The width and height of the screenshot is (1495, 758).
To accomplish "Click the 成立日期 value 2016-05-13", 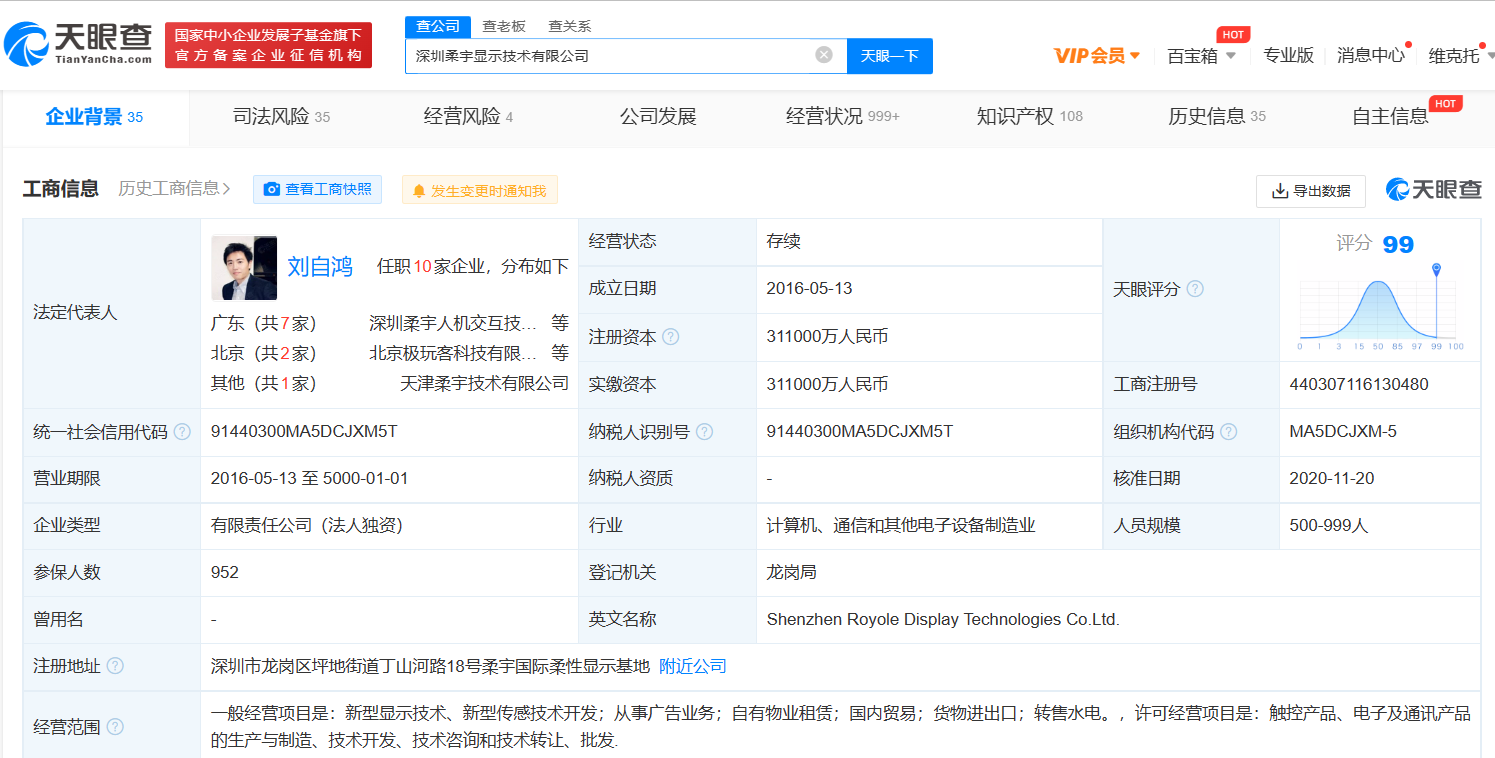I will tap(809, 288).
